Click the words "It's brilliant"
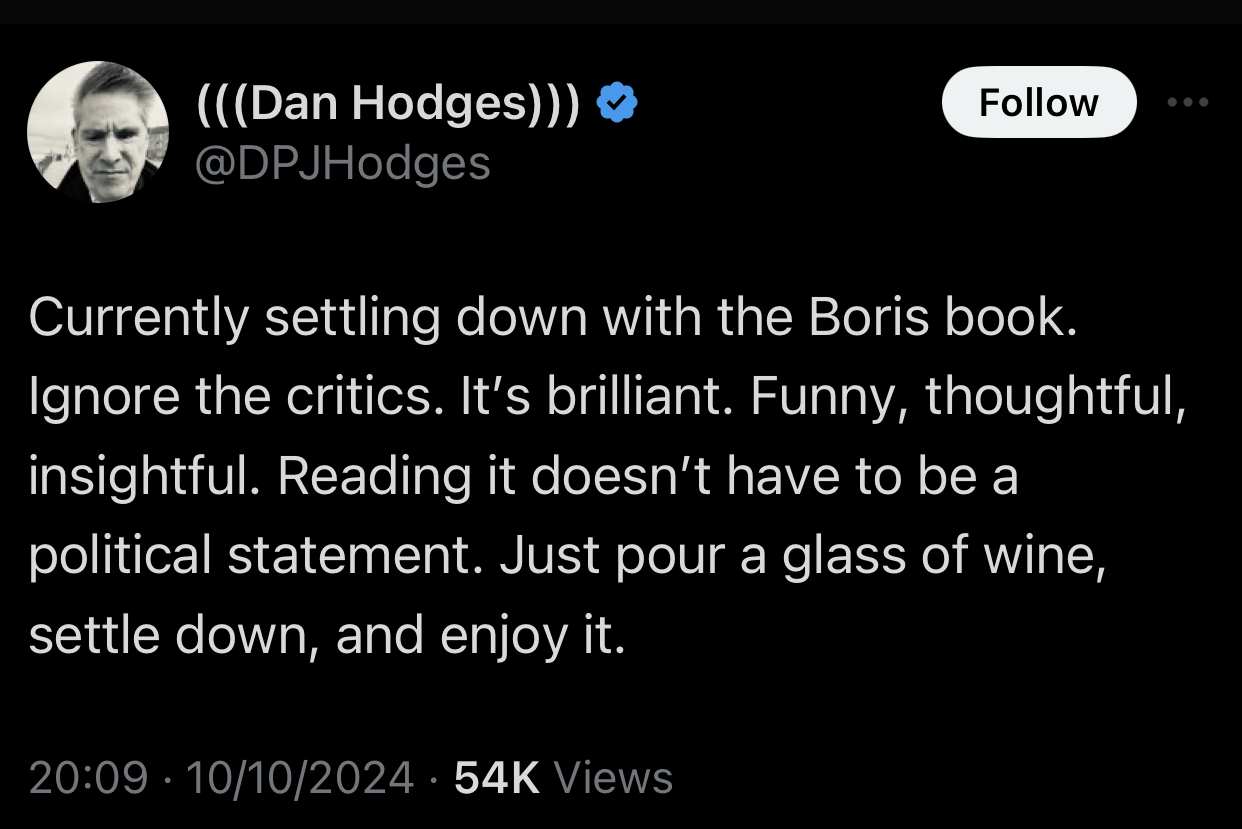The image size is (1242, 829). pyautogui.click(x=630, y=397)
